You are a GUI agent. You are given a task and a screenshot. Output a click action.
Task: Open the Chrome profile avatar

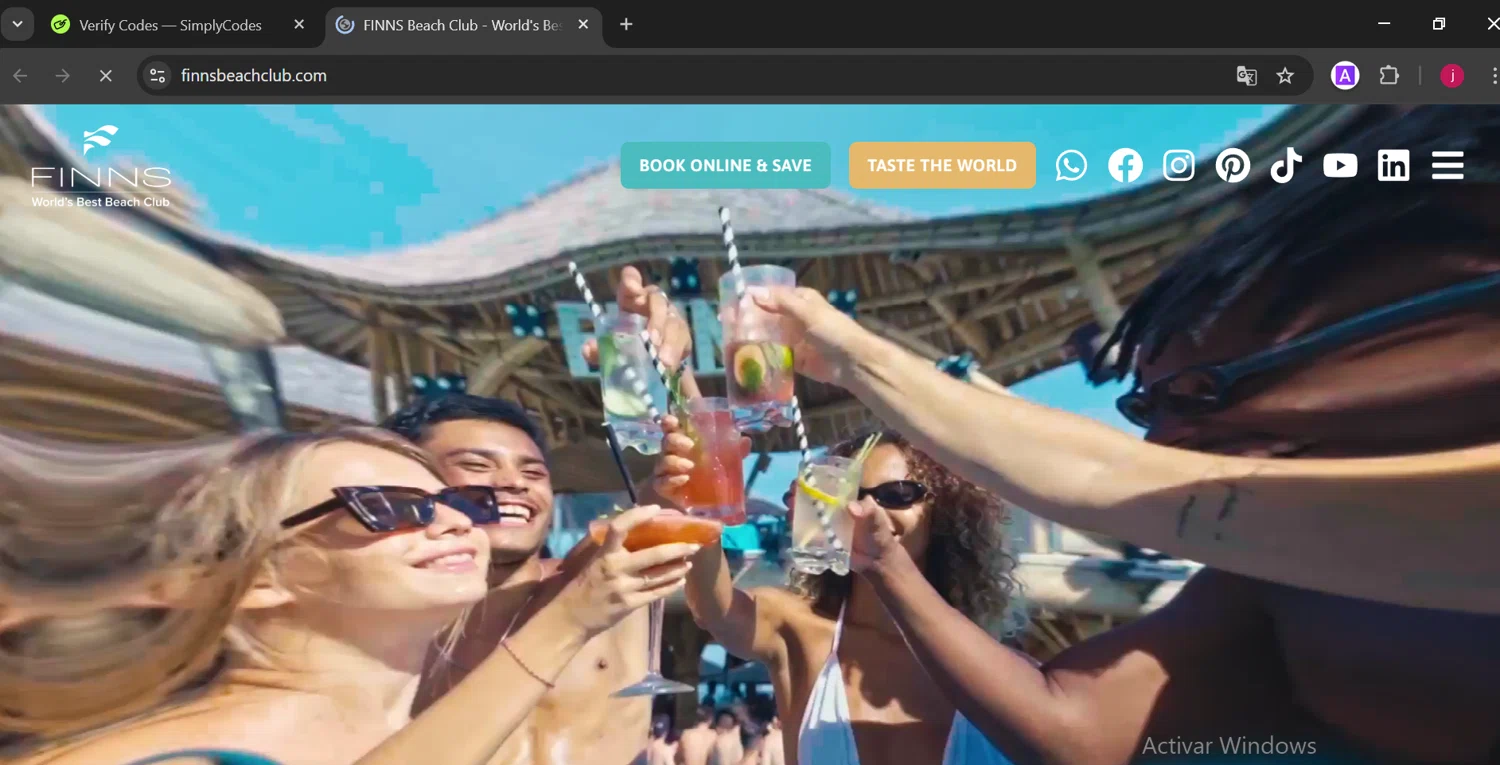pos(1452,76)
